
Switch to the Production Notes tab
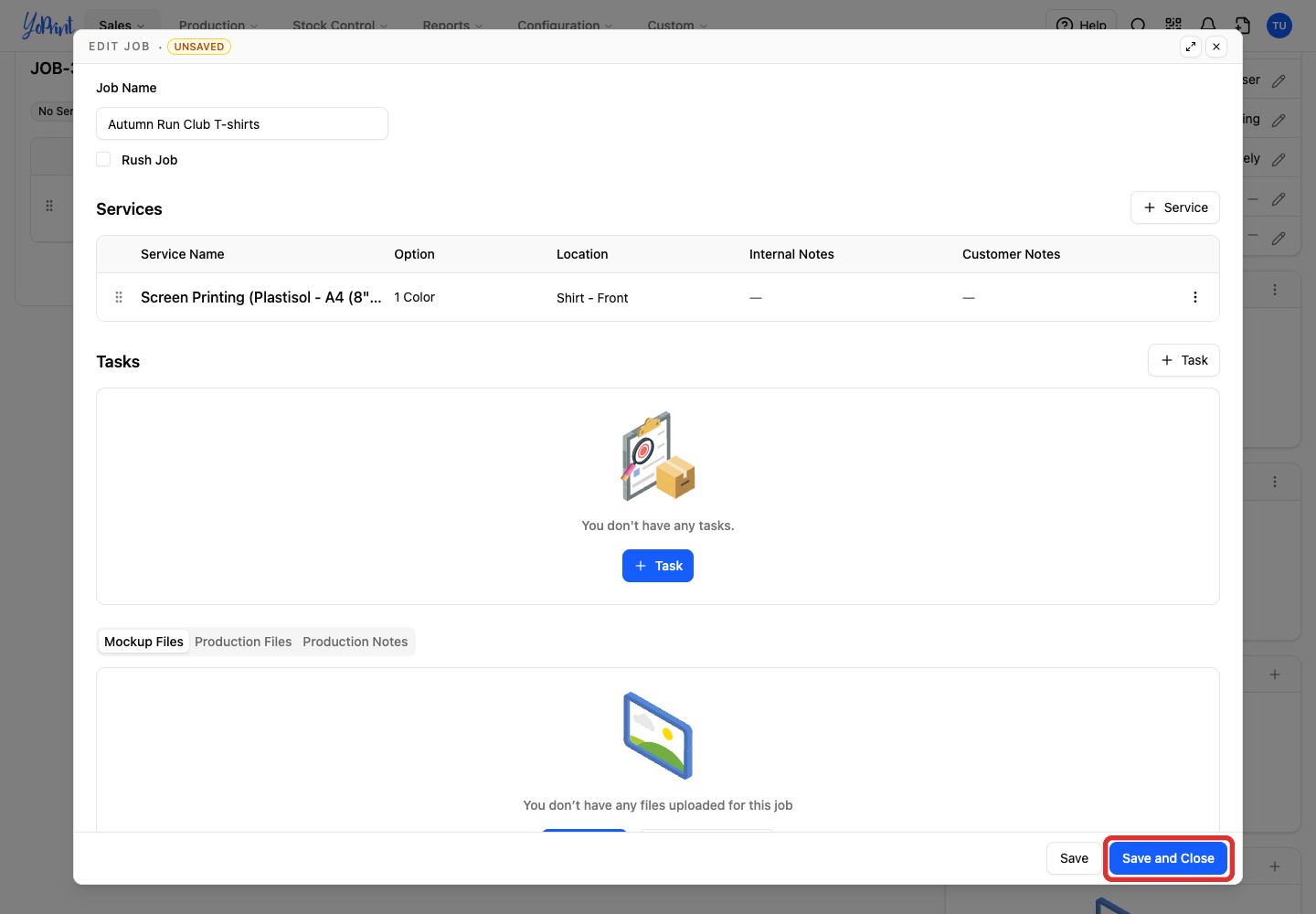click(x=356, y=642)
